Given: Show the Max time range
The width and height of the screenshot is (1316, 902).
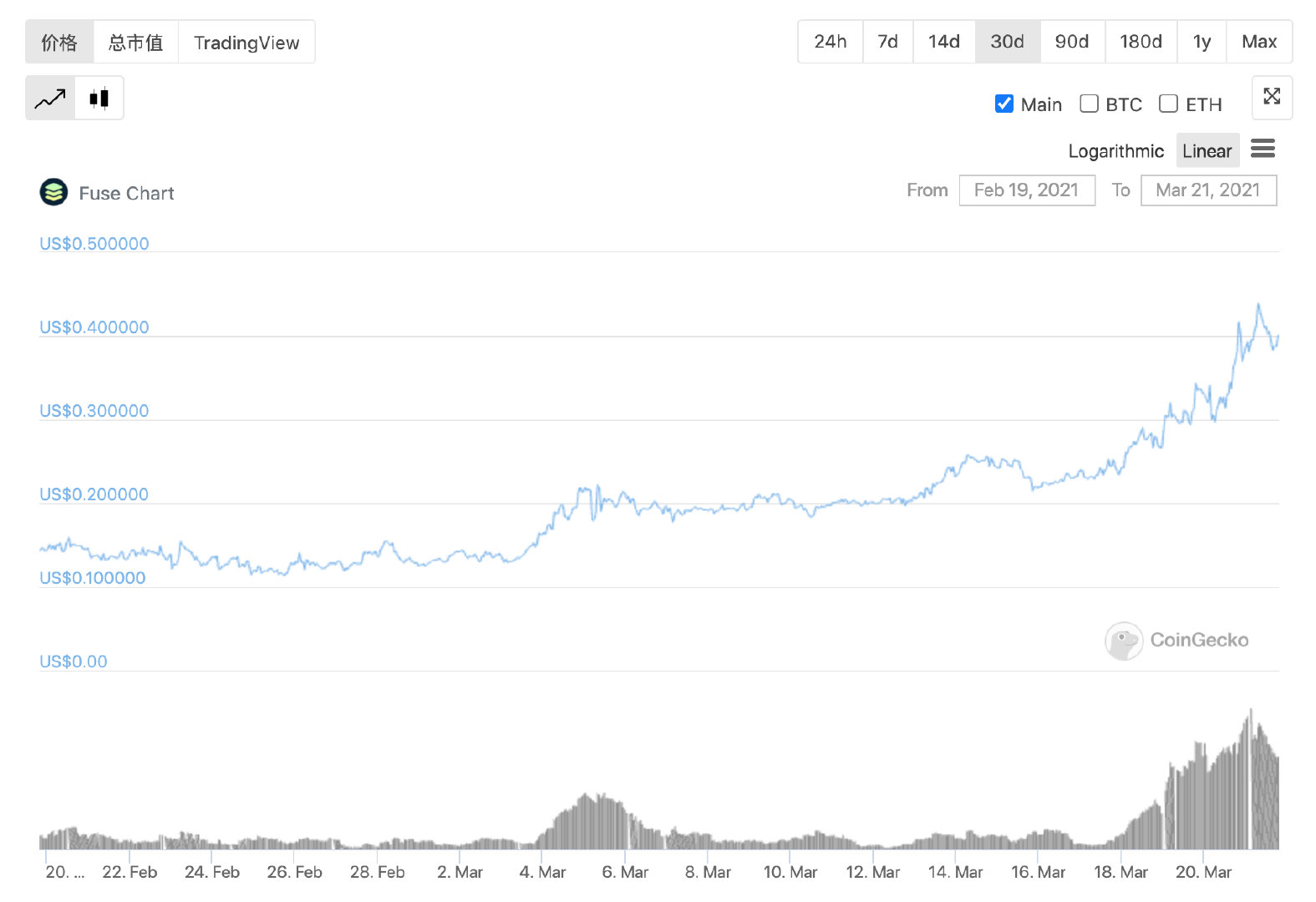Looking at the screenshot, I should pos(1259,42).
